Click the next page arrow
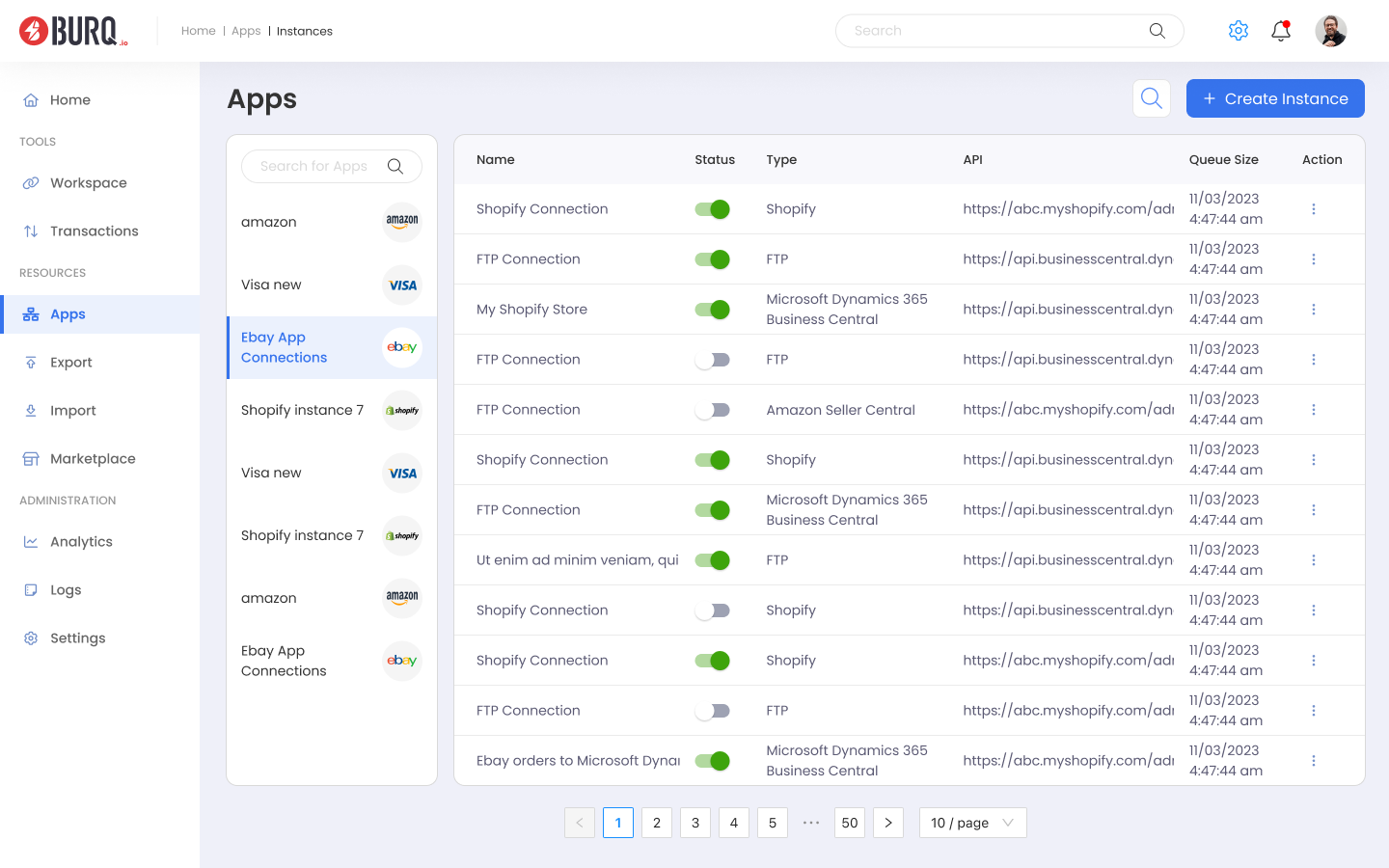Viewport: 1389px width, 868px height. pyautogui.click(x=888, y=823)
